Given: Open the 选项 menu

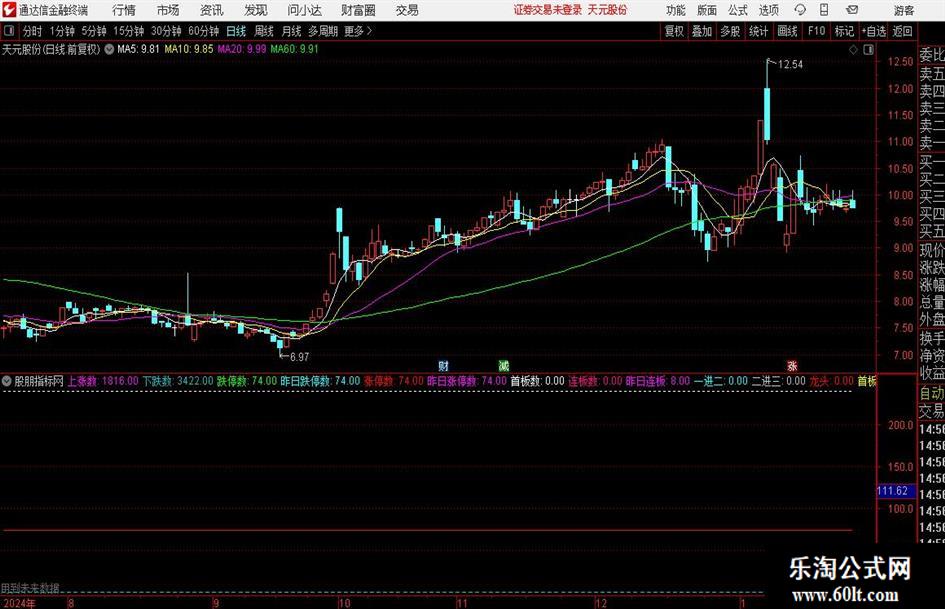Looking at the screenshot, I should 768,10.
